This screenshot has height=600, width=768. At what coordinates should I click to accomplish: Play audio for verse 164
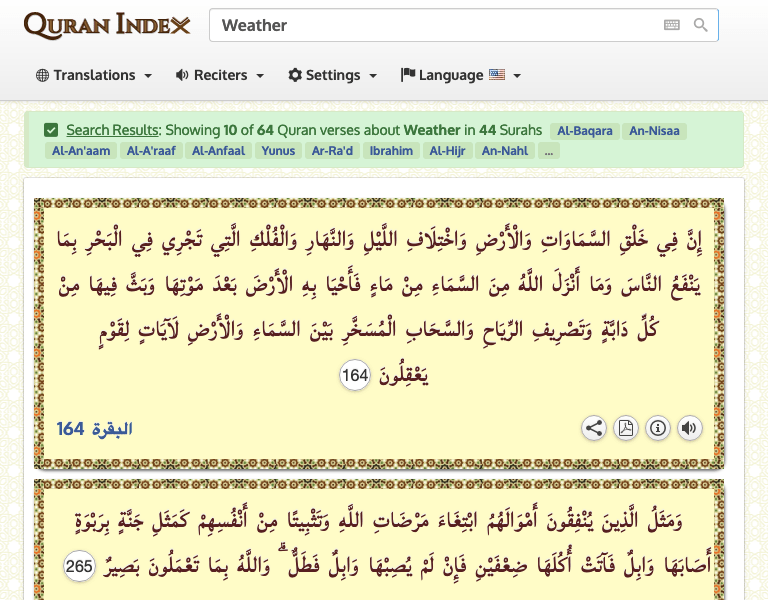[x=689, y=429]
